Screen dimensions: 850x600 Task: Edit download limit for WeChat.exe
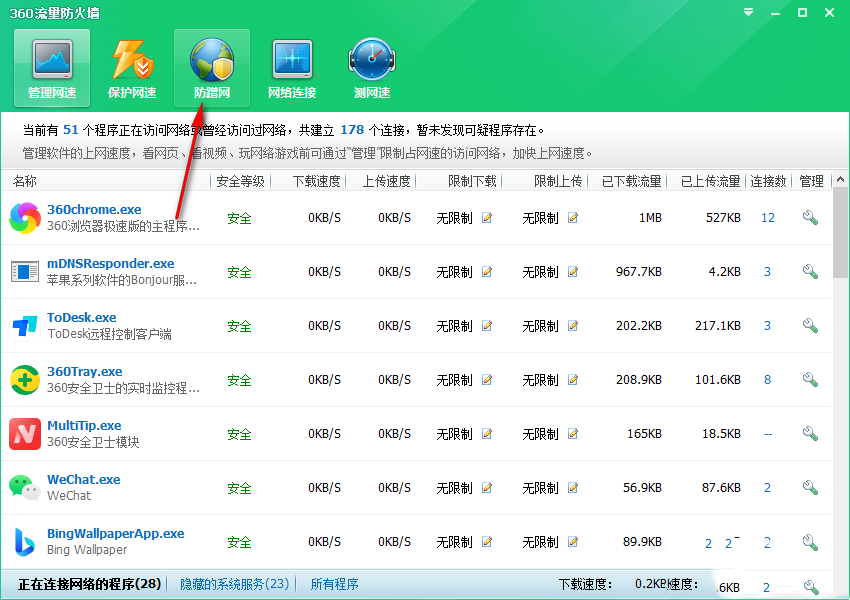(x=487, y=488)
